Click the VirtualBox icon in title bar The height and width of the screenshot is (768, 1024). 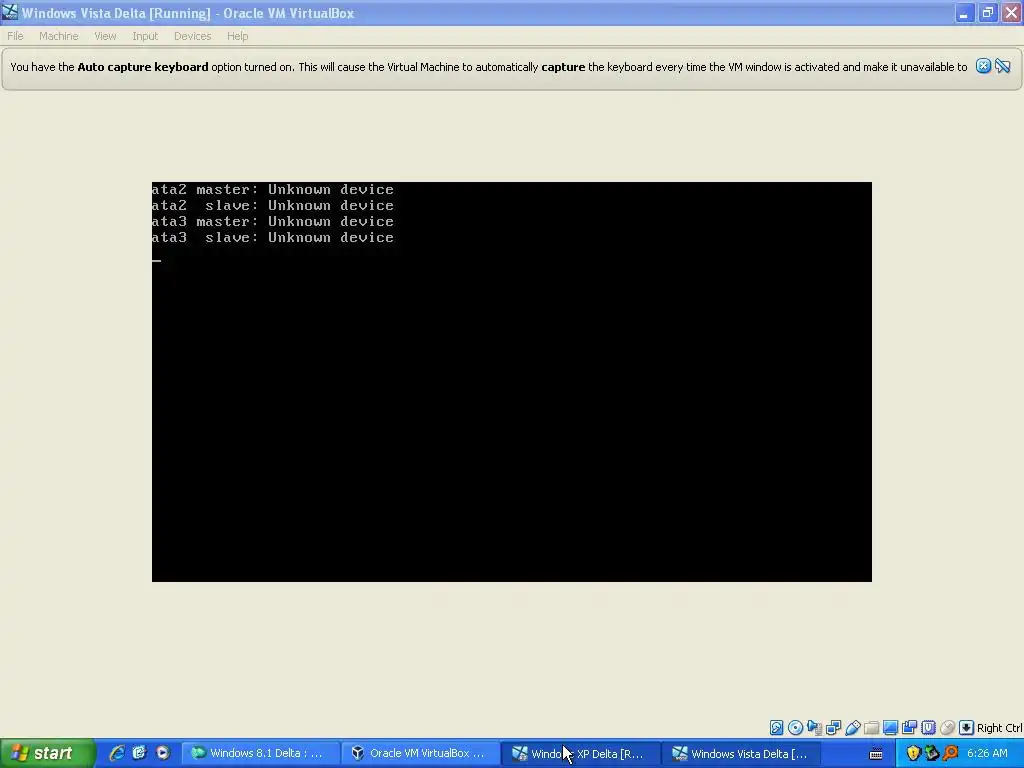[x=10, y=12]
